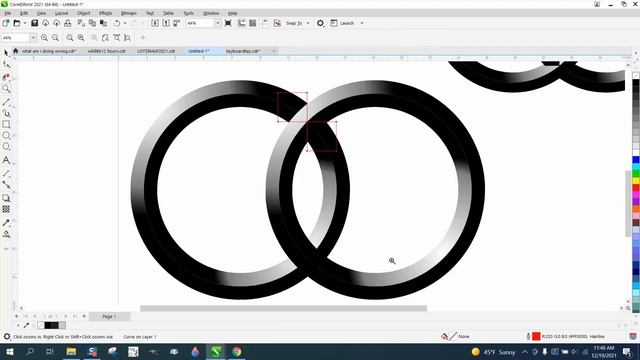This screenshot has height=360, width=640.
Task: Click the blue color swatch in palette
Action: (636, 160)
